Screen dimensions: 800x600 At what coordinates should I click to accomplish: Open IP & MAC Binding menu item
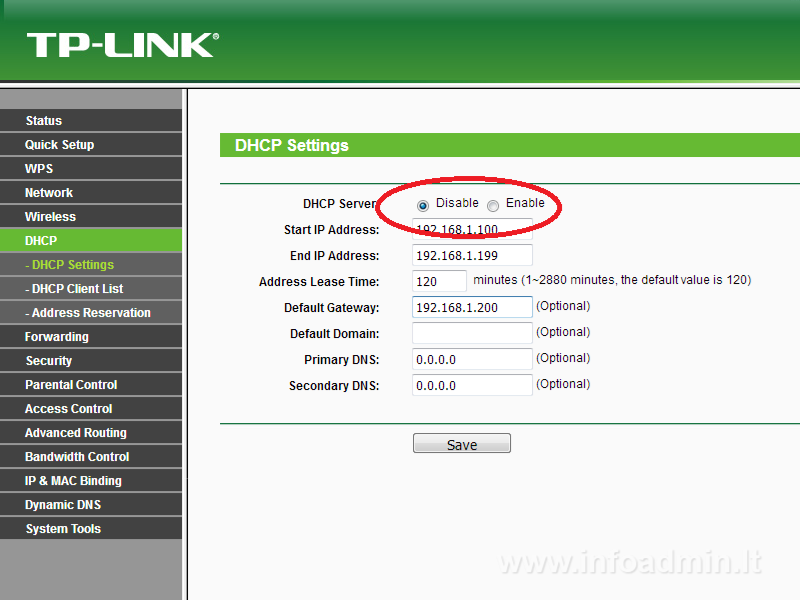[91, 480]
